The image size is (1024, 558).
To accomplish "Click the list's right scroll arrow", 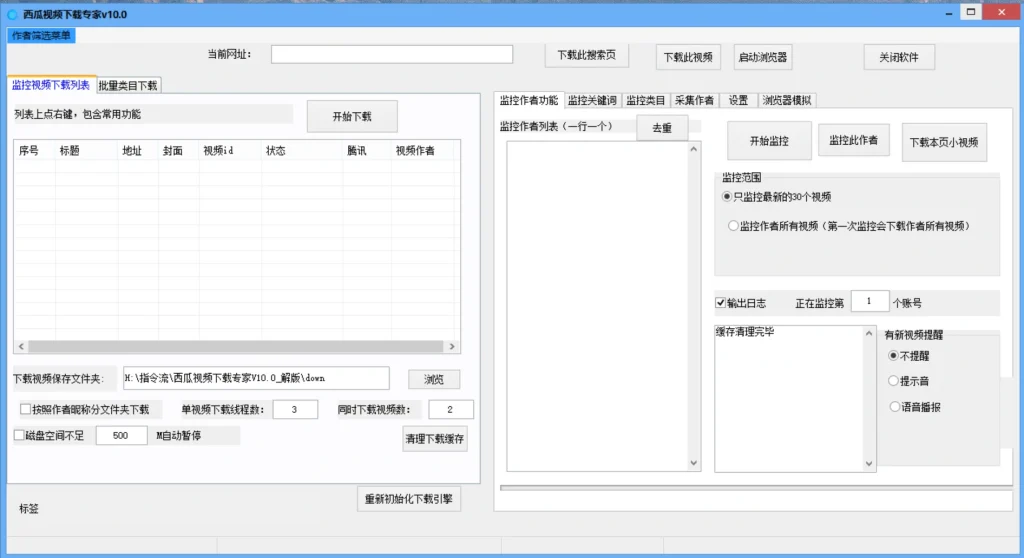I will [x=452, y=346].
